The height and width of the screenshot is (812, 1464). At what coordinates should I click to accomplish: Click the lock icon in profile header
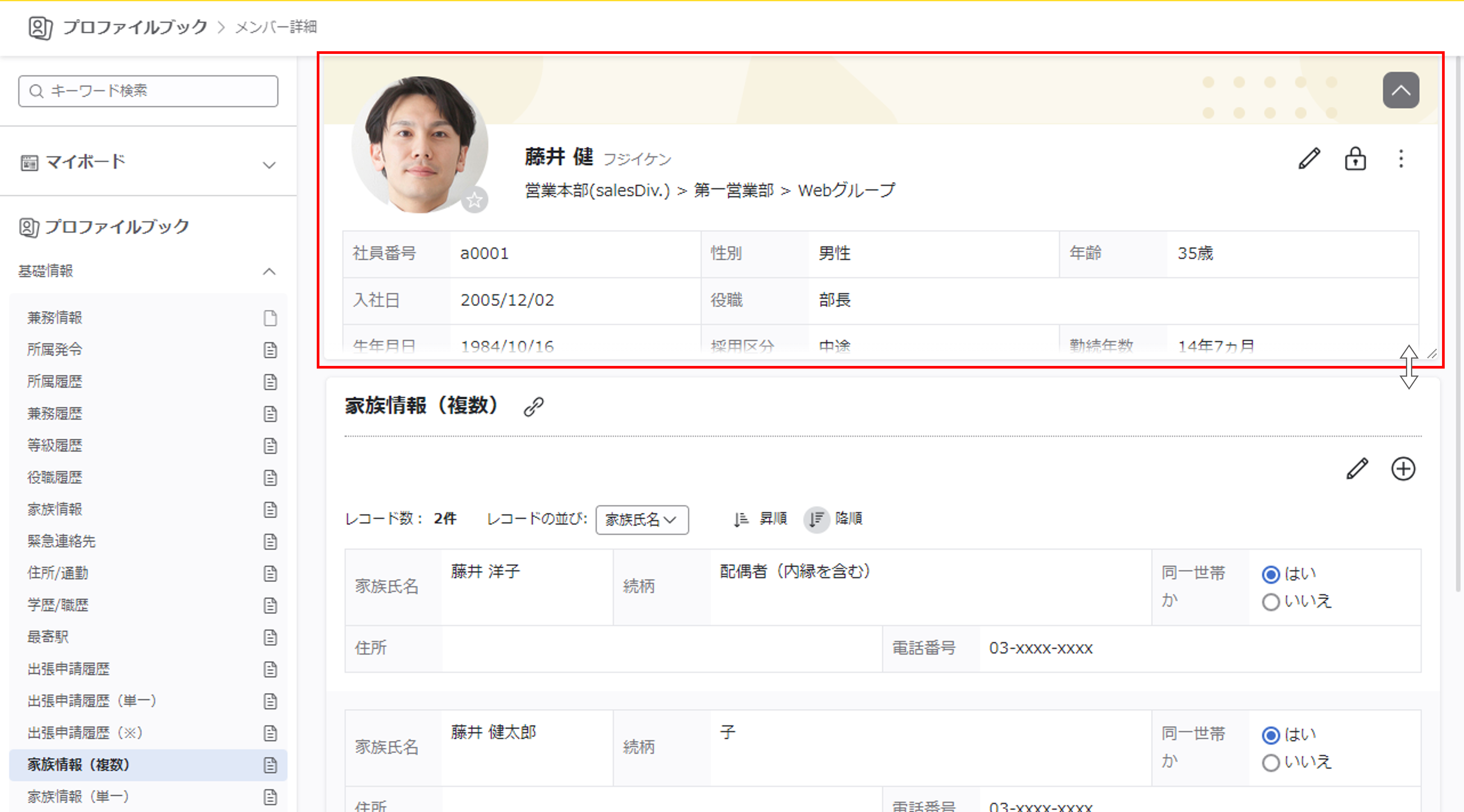click(1355, 159)
